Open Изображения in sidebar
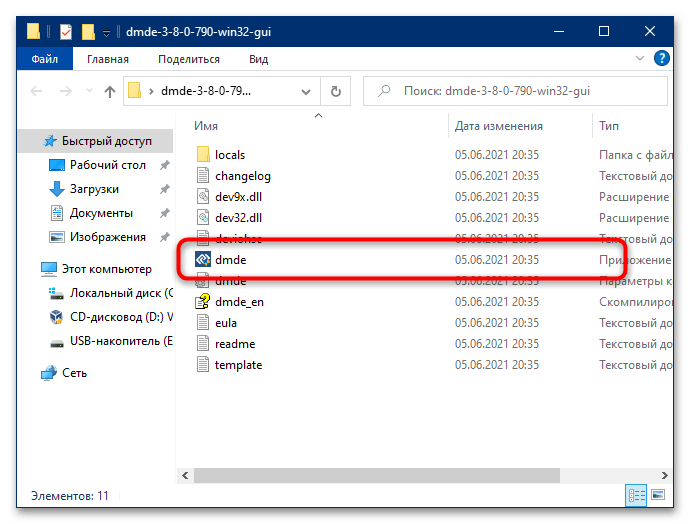This screenshot has width=690, height=524. [x=96, y=237]
